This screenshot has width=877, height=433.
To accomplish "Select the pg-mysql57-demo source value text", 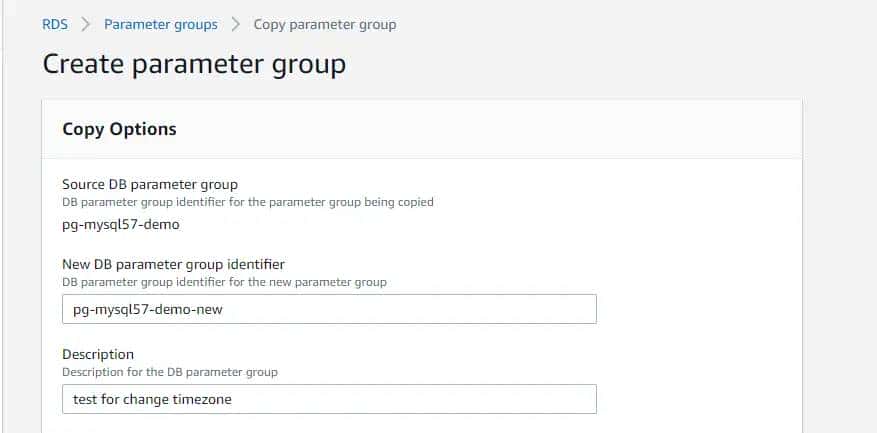I will [x=121, y=224].
